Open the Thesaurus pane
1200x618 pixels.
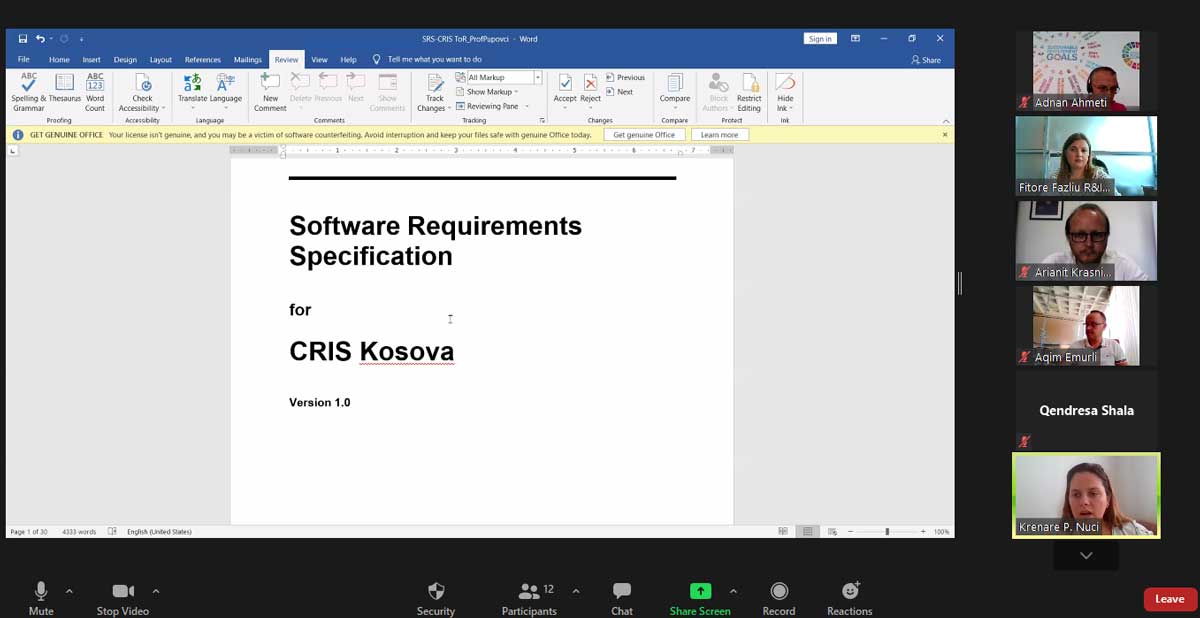click(x=62, y=90)
